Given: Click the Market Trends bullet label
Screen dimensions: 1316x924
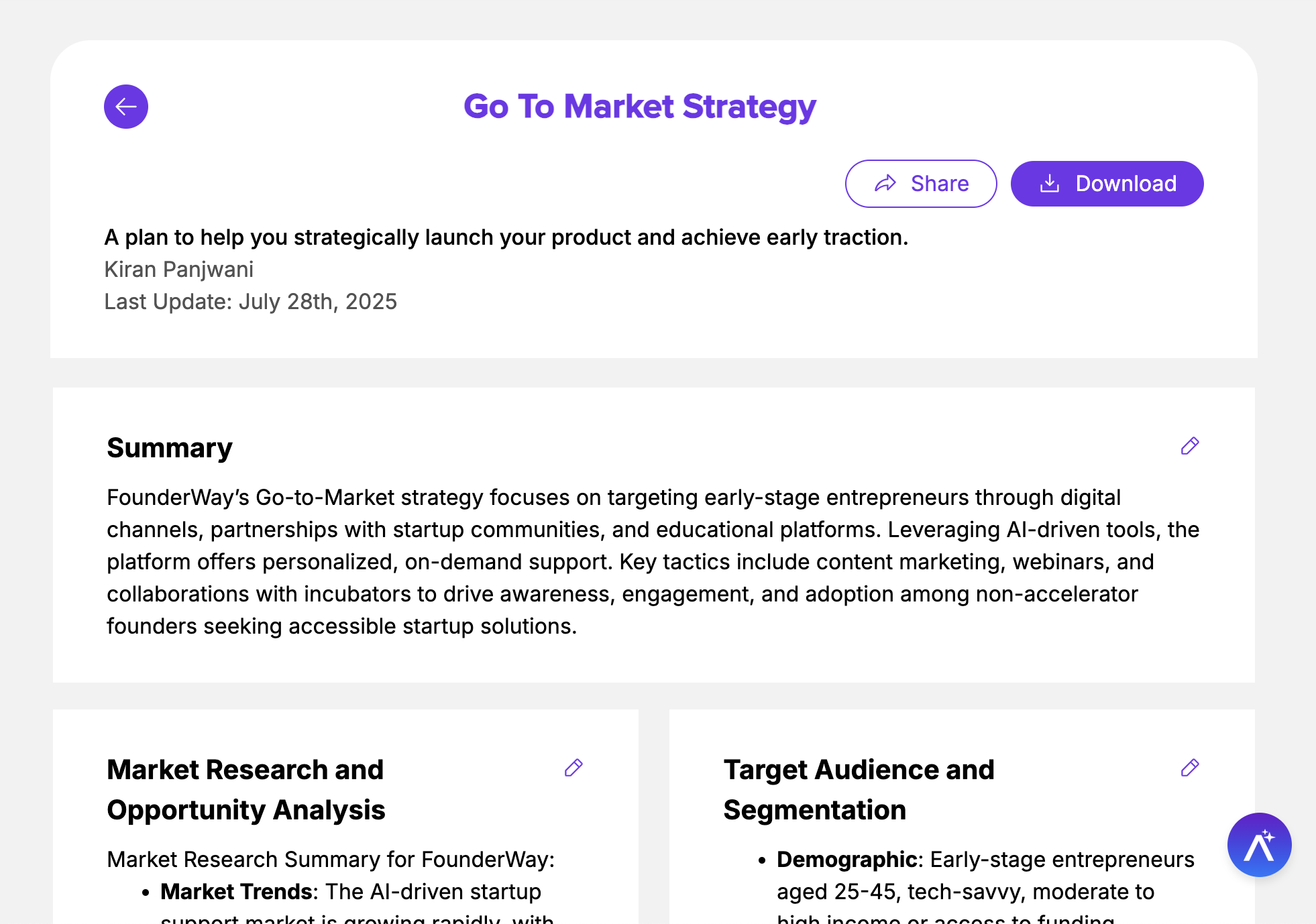Looking at the screenshot, I should [x=236, y=892].
